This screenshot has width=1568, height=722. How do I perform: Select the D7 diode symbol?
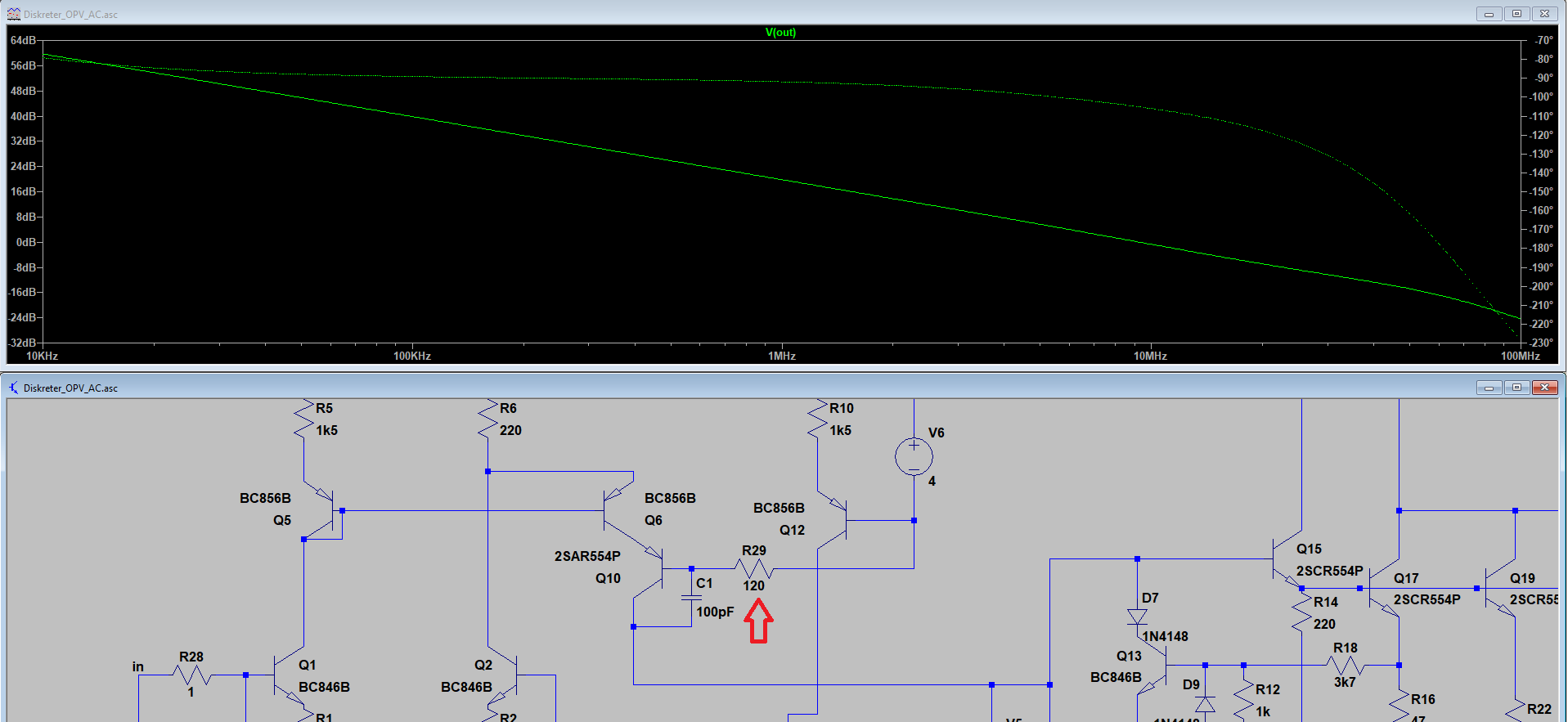coord(1137,617)
